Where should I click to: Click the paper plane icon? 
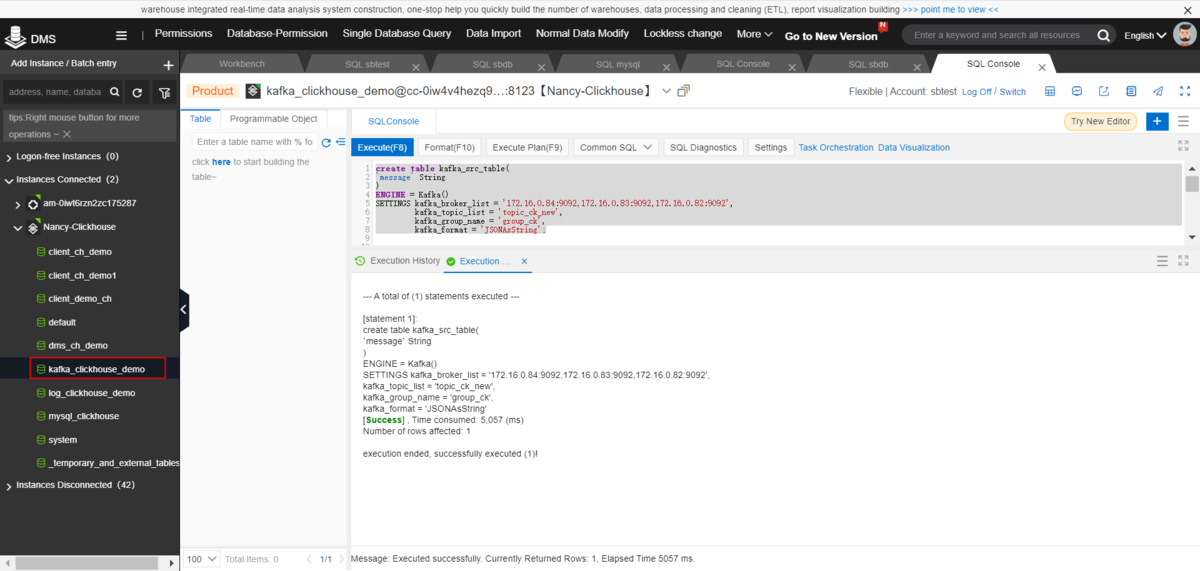(1158, 91)
